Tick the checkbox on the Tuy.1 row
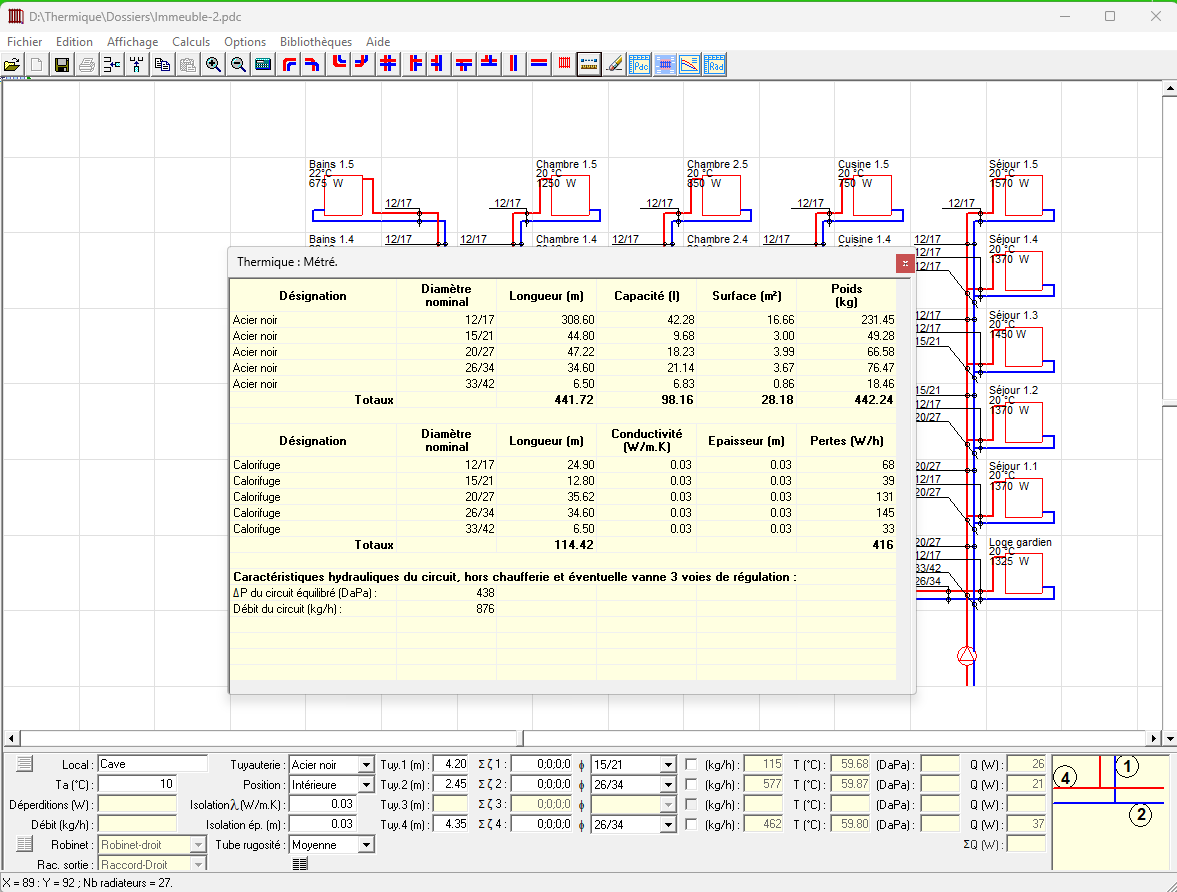Image resolution: width=1177 pixels, height=892 pixels. (692, 765)
